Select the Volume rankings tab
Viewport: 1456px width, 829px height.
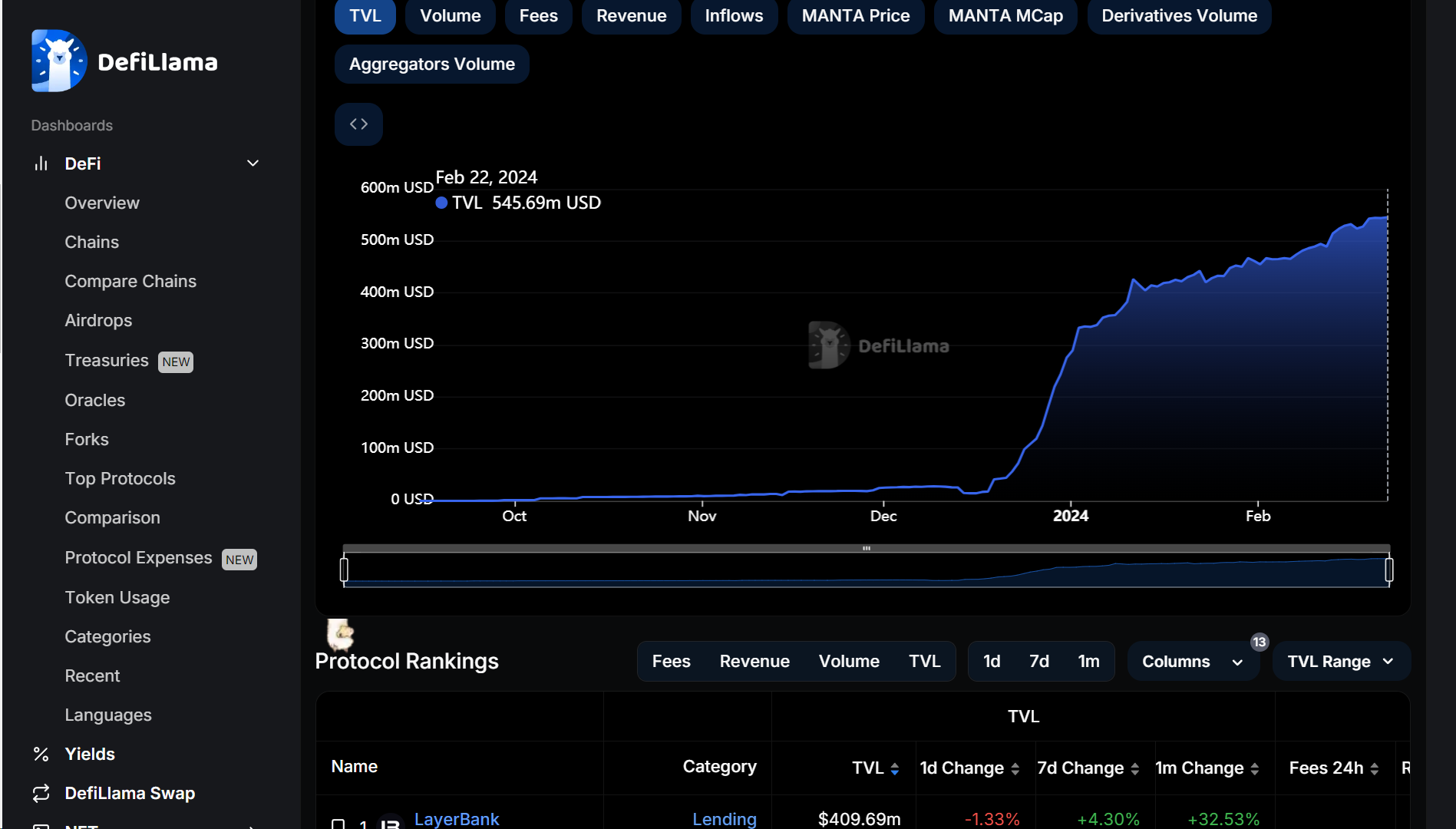pyautogui.click(x=849, y=662)
